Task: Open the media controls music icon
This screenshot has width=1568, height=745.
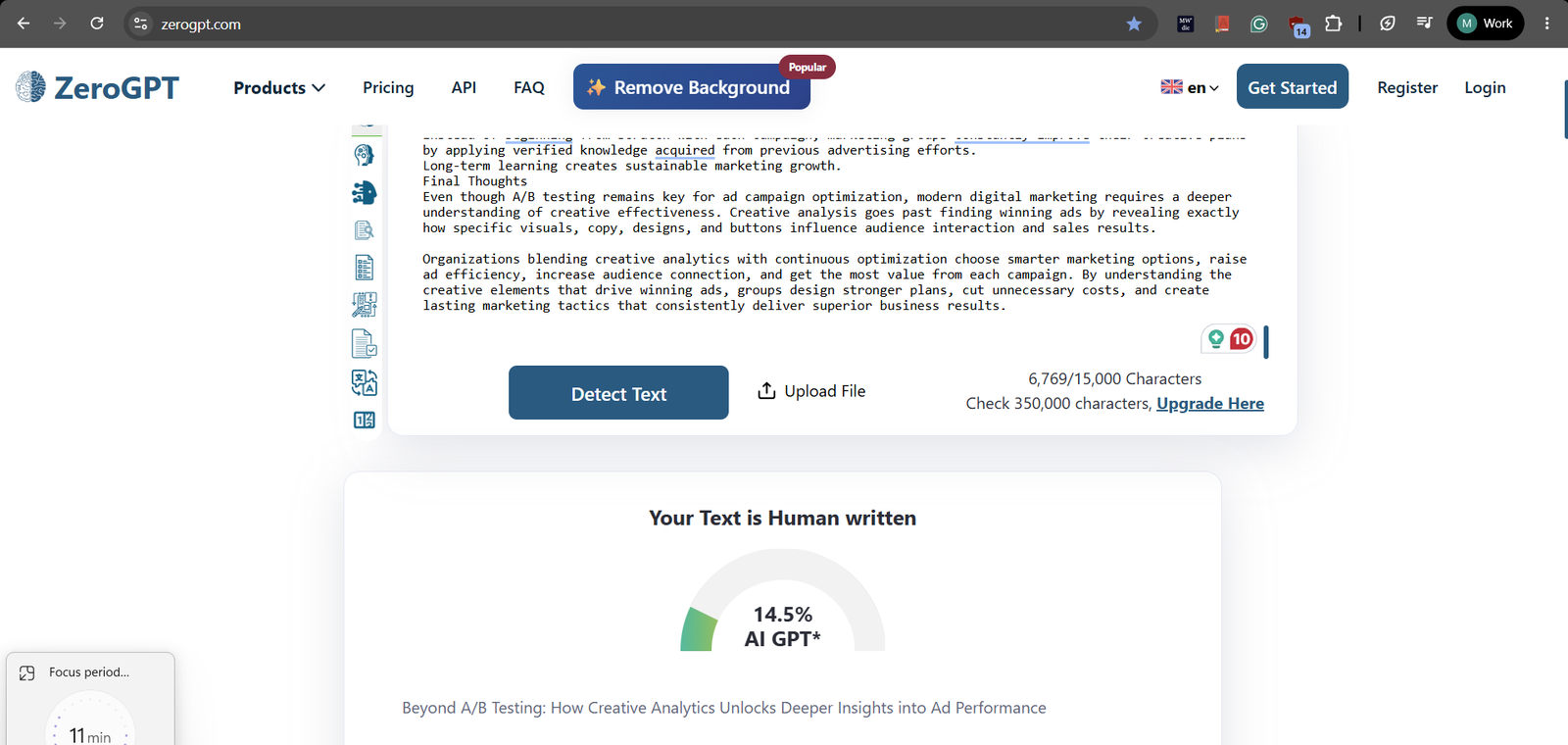Action: click(x=1425, y=24)
